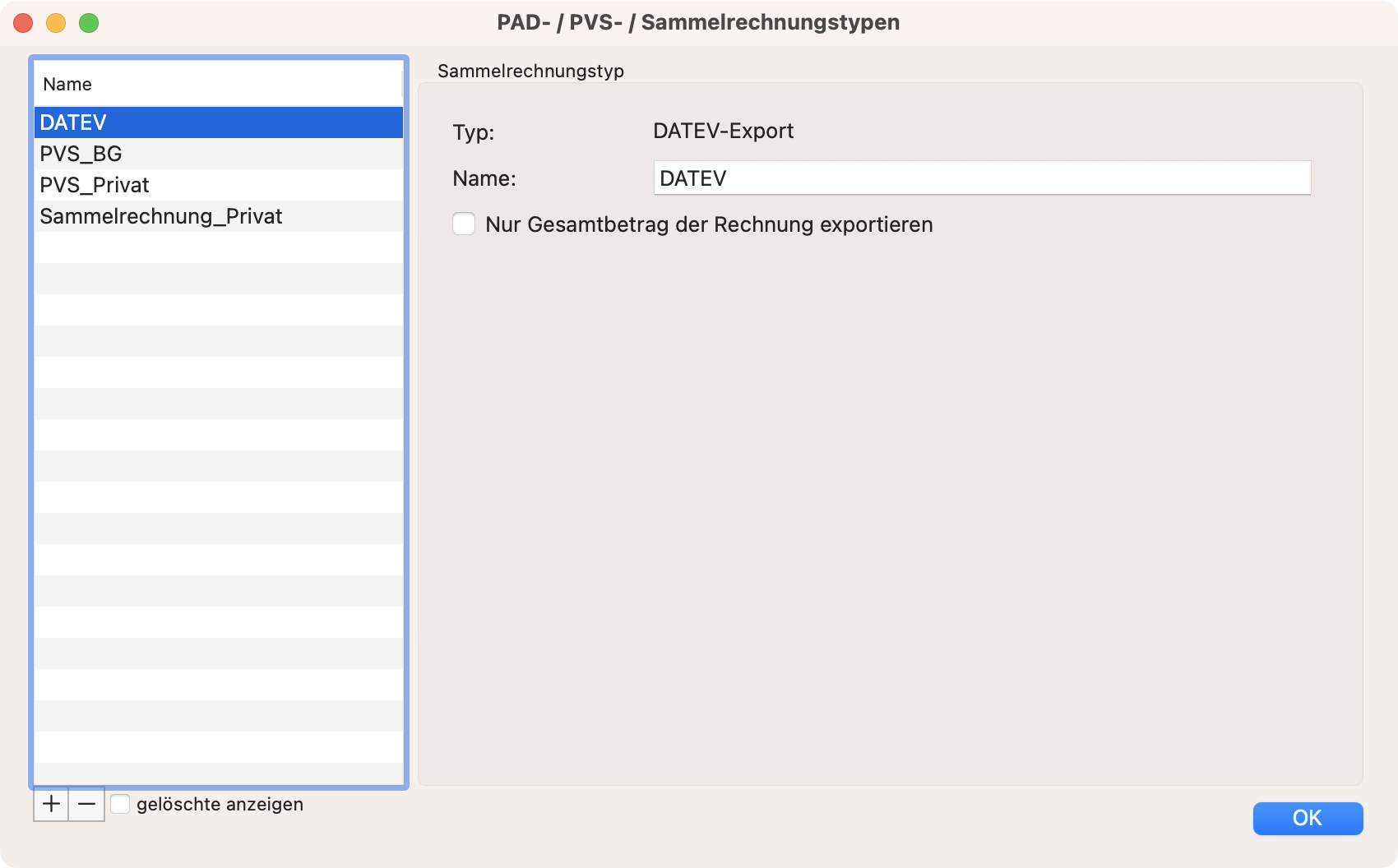The height and width of the screenshot is (868, 1398).
Task: Maximize the window with green button
Action: (89, 23)
